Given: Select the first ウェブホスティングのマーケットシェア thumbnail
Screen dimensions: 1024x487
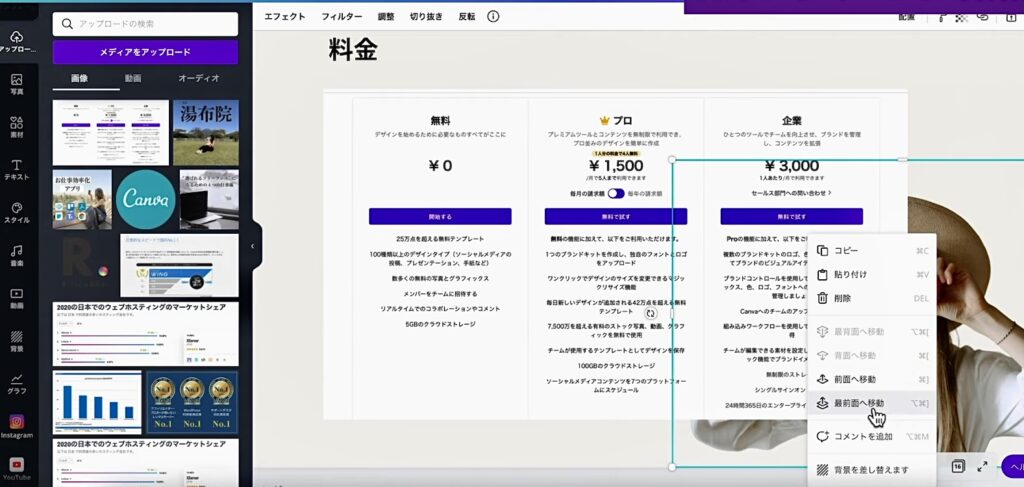Looking at the screenshot, I should 146,333.
